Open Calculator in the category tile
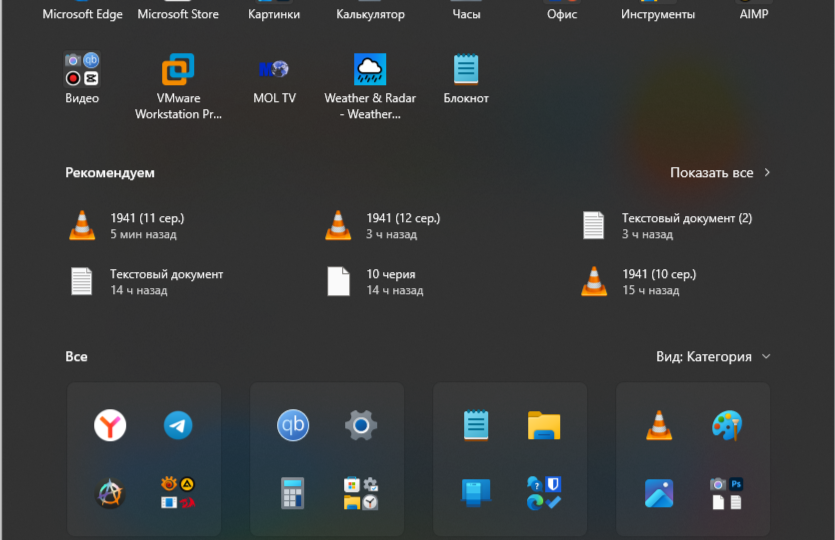This screenshot has width=835, height=540. pyautogui.click(x=293, y=493)
